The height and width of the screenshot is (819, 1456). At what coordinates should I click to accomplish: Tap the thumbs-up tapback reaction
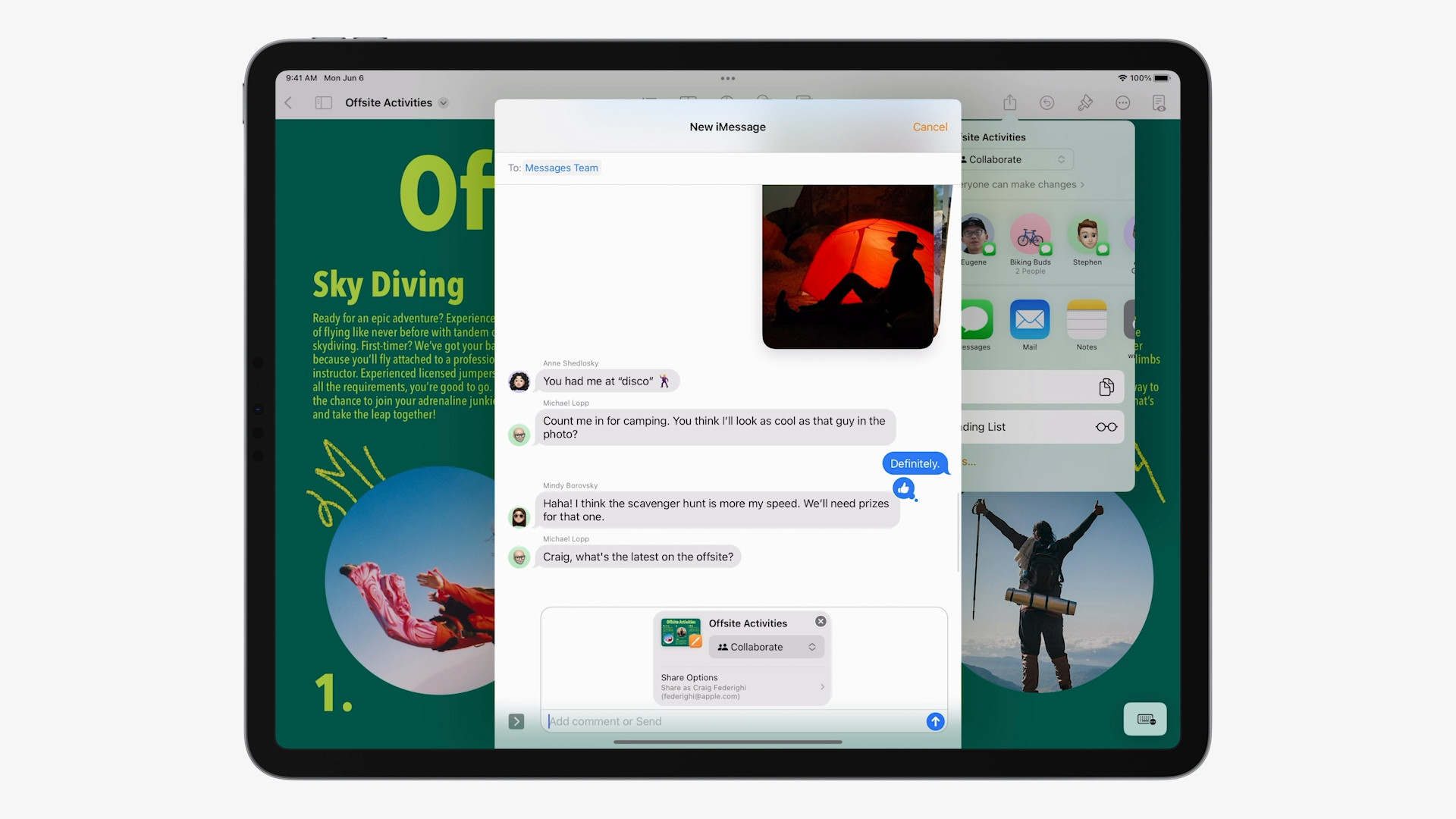(x=904, y=488)
